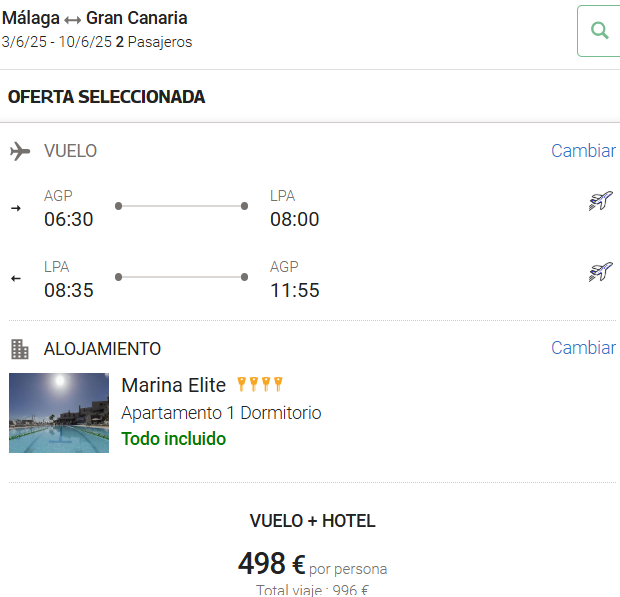Select the 06:30 AGP departure time
The width and height of the screenshot is (620, 597).
(x=68, y=219)
